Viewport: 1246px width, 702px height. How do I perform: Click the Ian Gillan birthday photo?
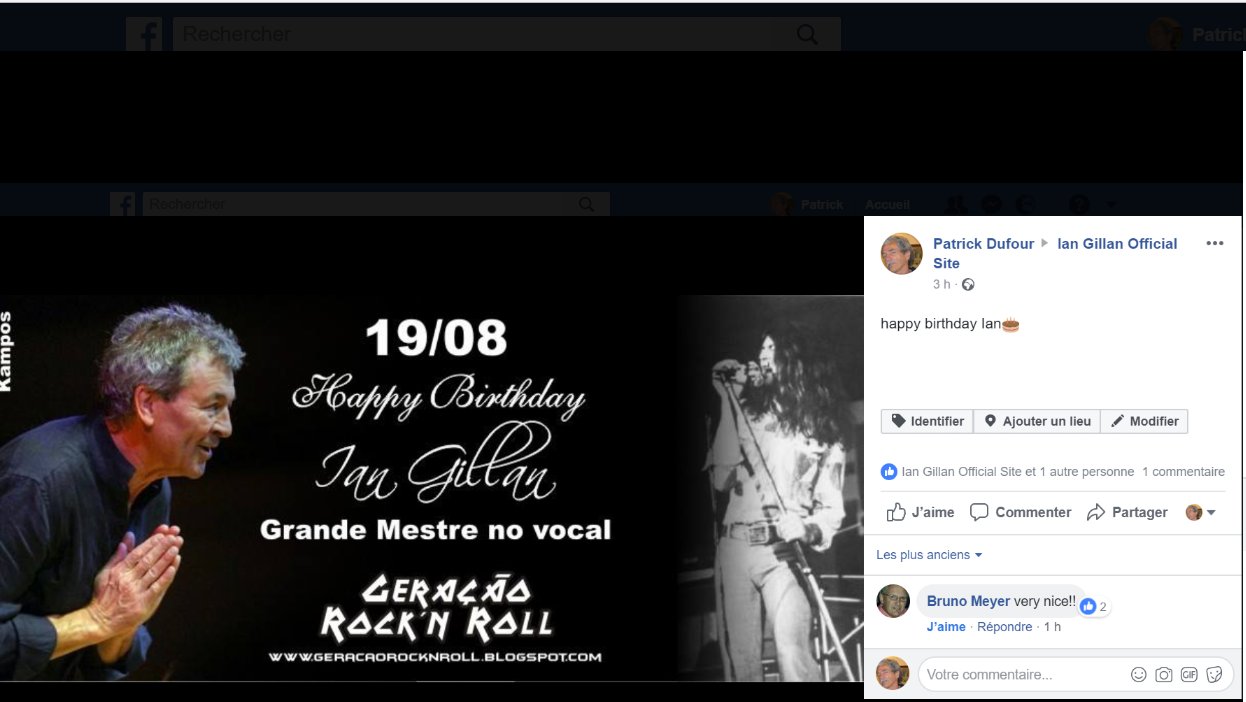coord(431,487)
